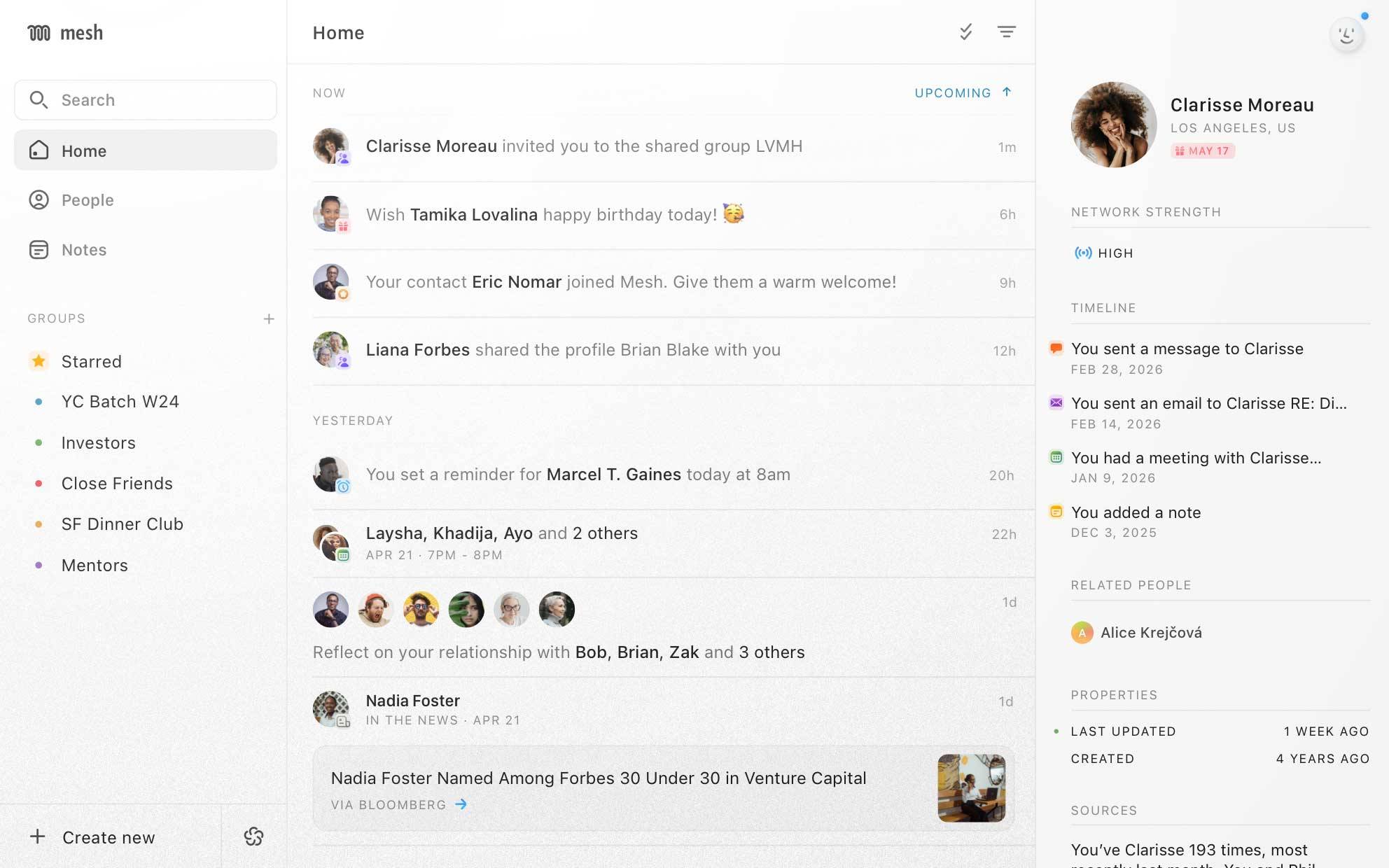The width and height of the screenshot is (1389, 868).
Task: Add a new group with the plus icon
Action: pos(269,318)
